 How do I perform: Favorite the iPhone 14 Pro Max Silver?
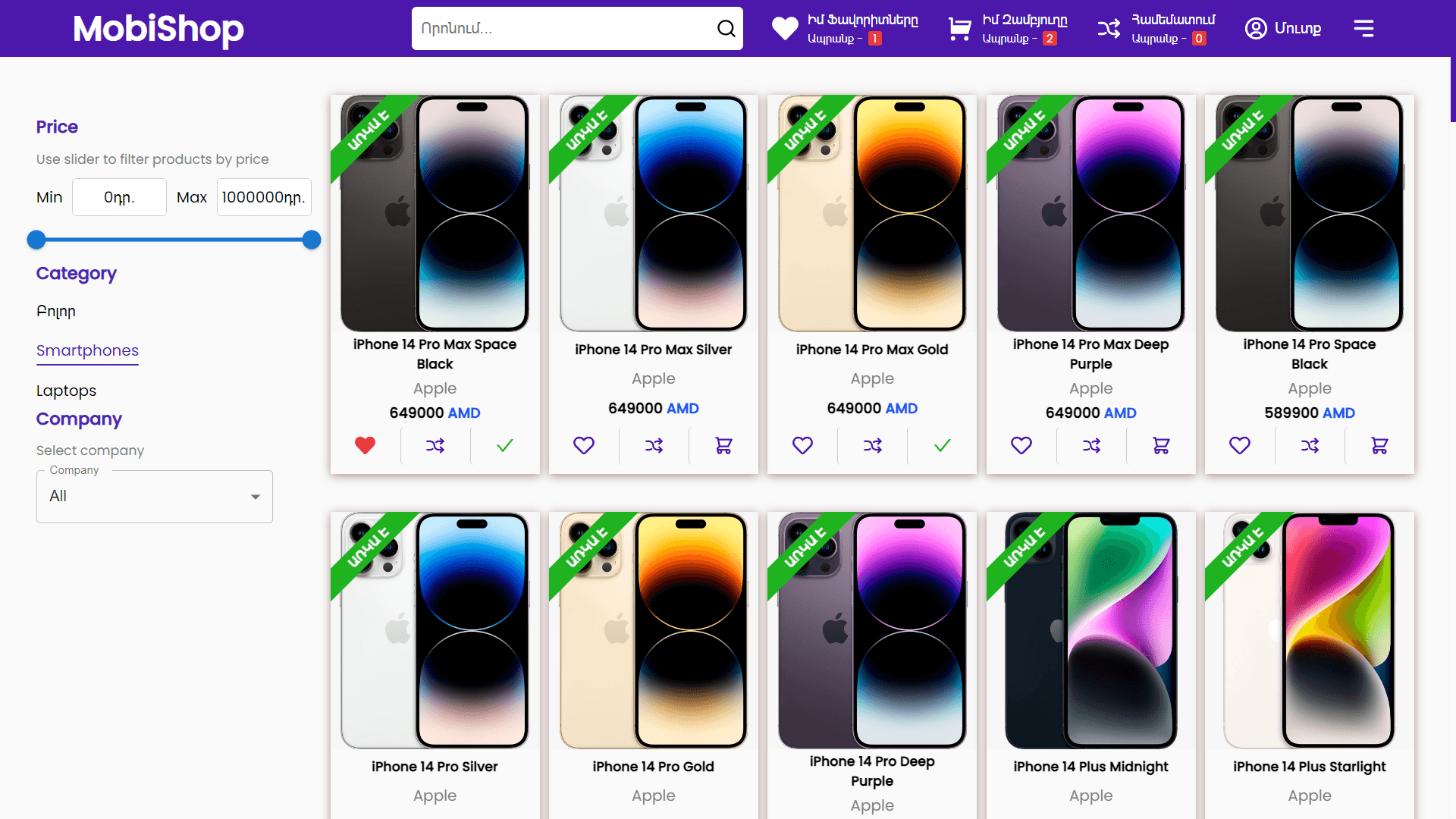(x=584, y=446)
